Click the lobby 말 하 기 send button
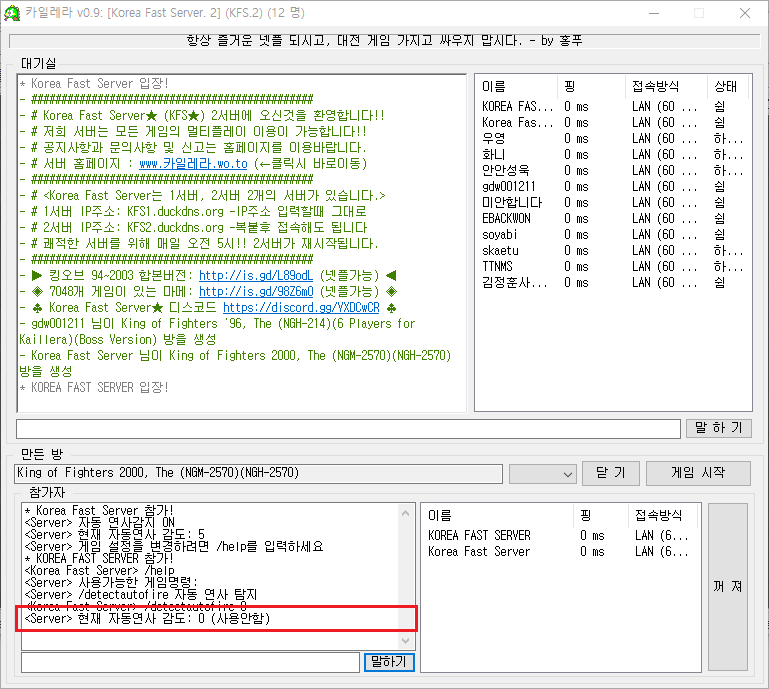This screenshot has width=769, height=689. pos(718,428)
